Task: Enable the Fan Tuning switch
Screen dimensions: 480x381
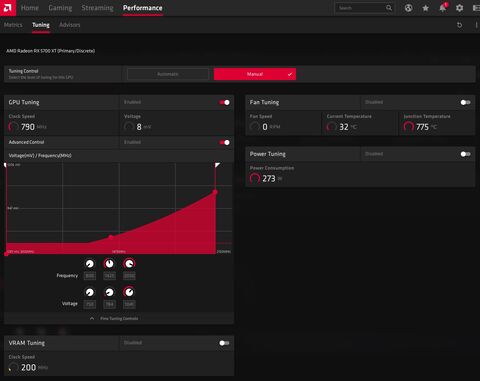Action: point(465,102)
